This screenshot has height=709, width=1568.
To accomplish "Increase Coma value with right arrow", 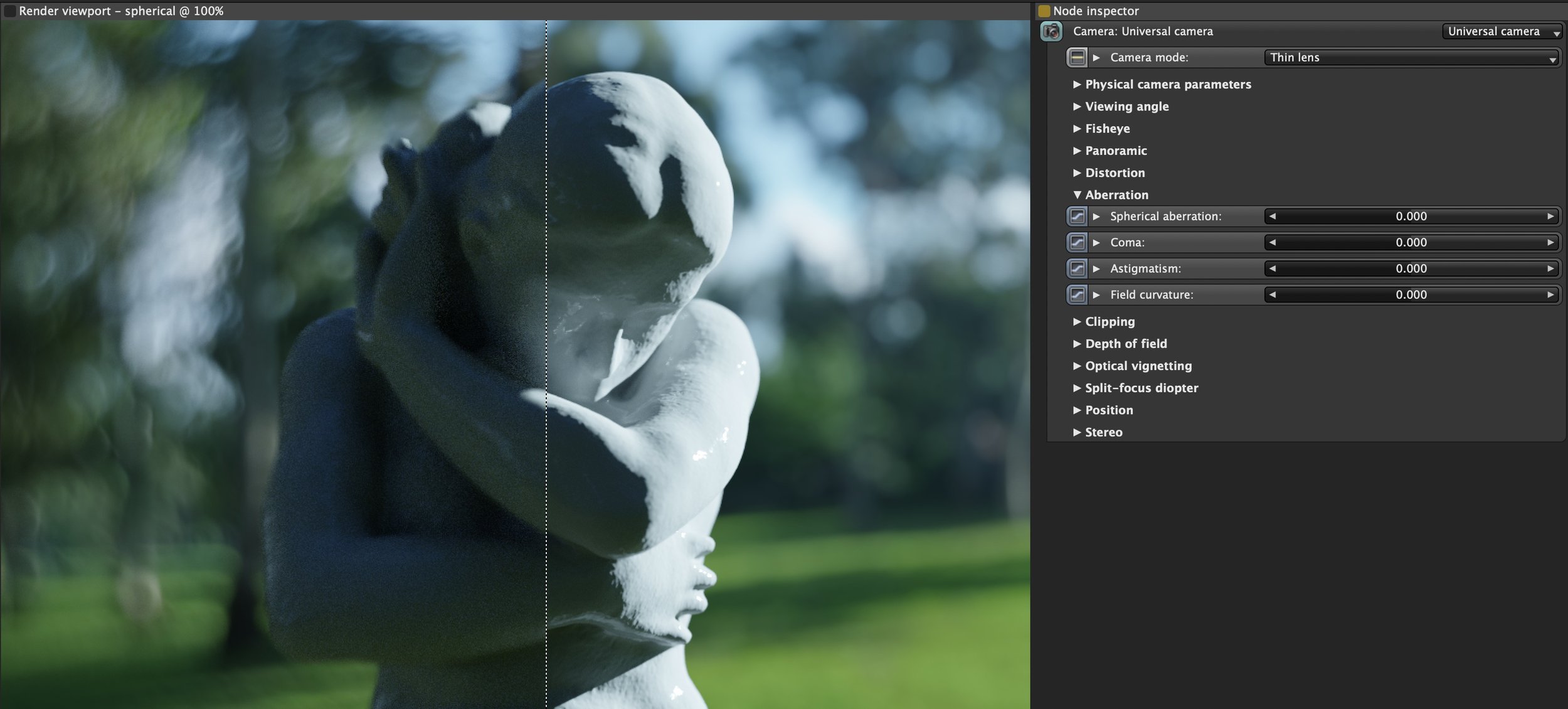I will tap(1550, 242).
